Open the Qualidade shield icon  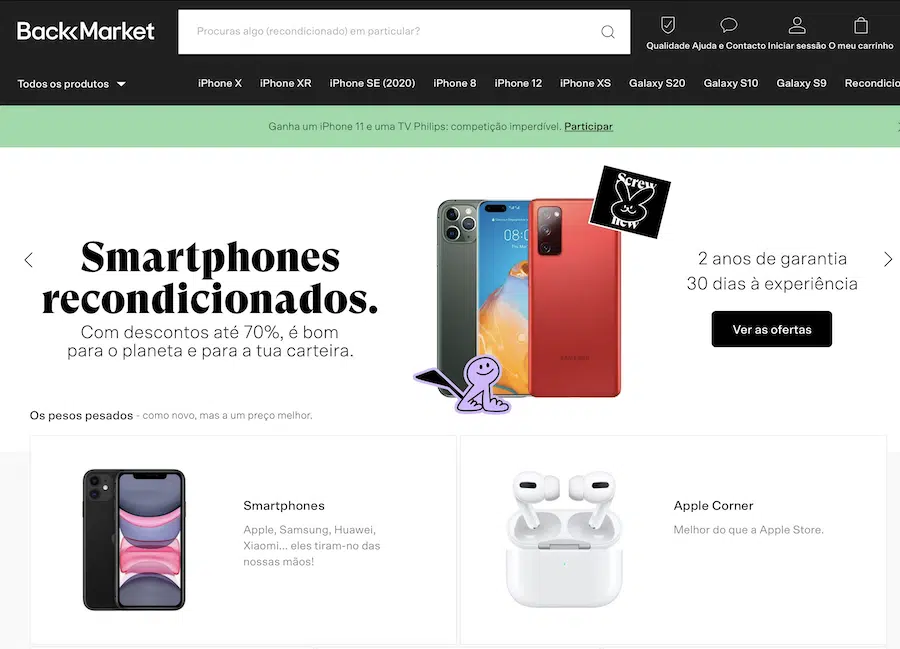(668, 25)
